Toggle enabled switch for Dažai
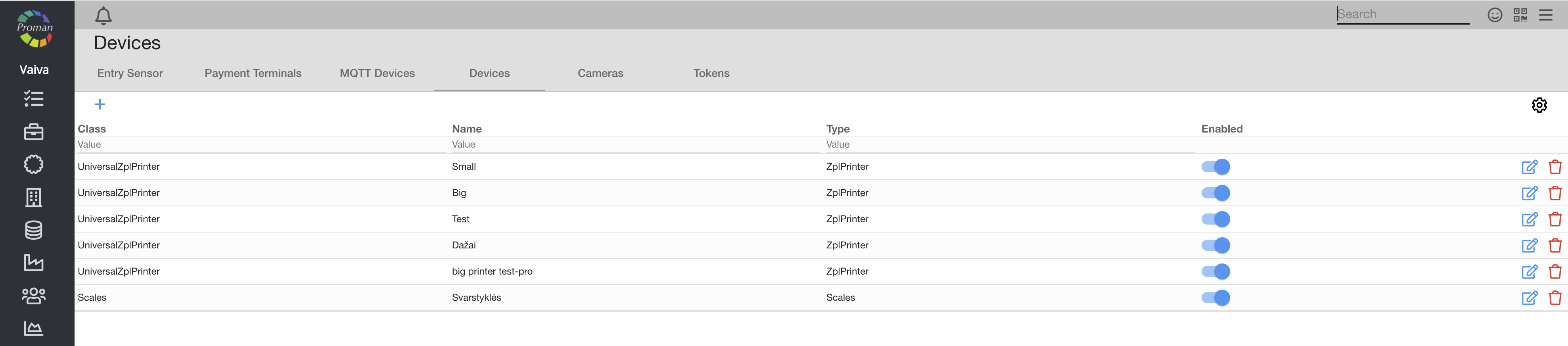 tap(1215, 246)
